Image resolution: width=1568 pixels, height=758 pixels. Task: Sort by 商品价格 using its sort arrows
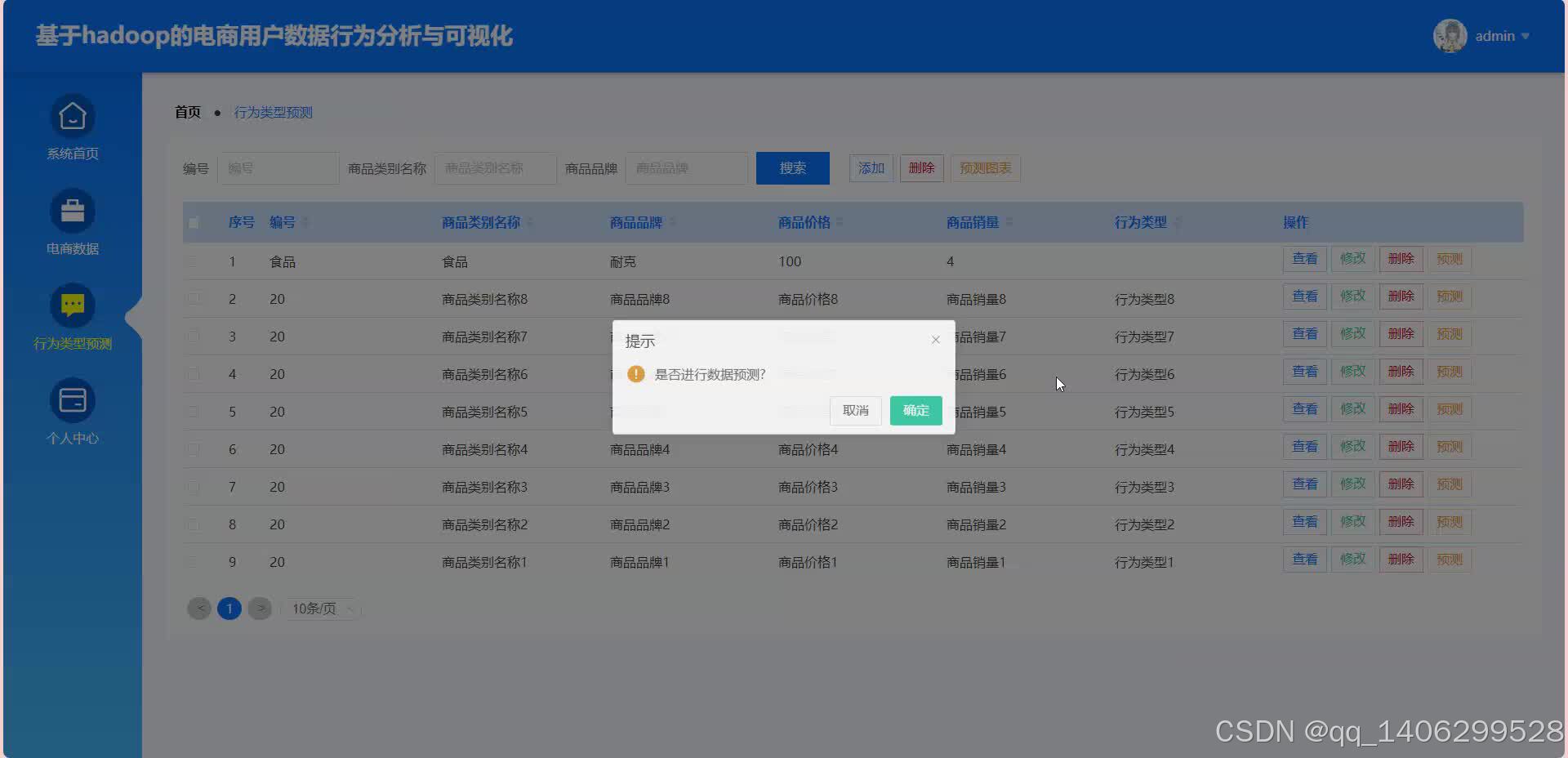839,221
